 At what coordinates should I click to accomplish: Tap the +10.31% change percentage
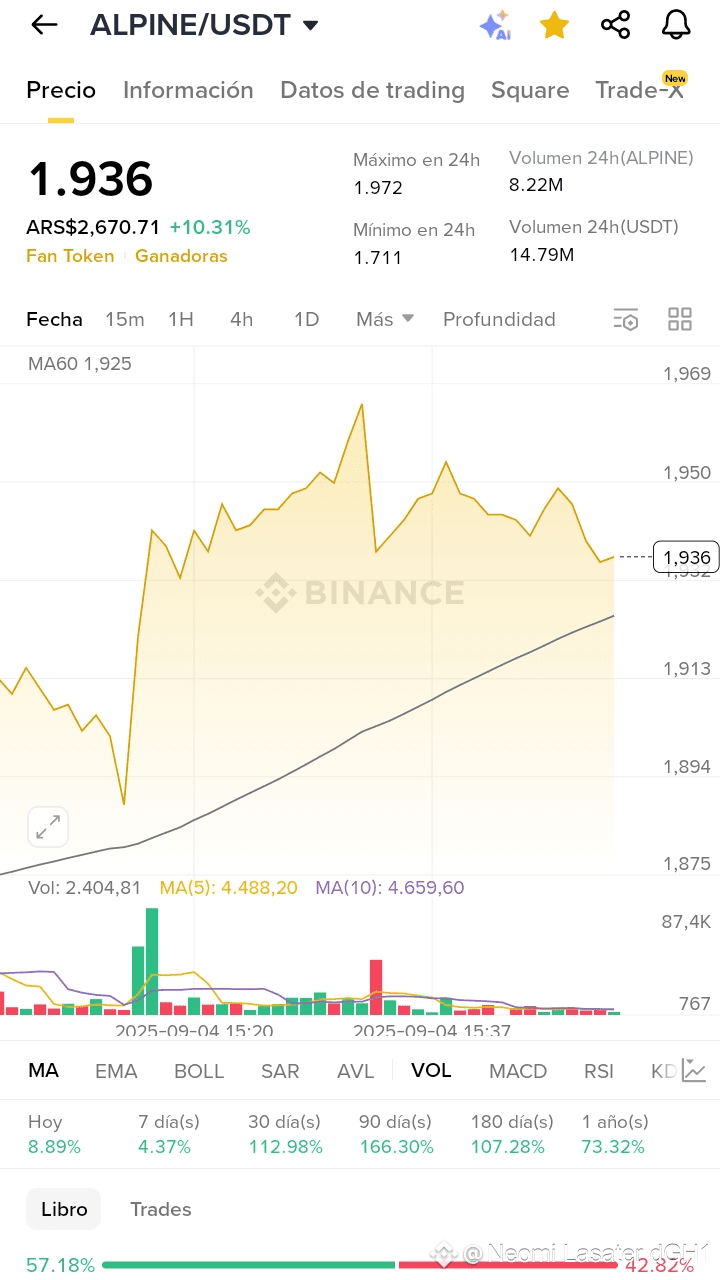coord(210,228)
